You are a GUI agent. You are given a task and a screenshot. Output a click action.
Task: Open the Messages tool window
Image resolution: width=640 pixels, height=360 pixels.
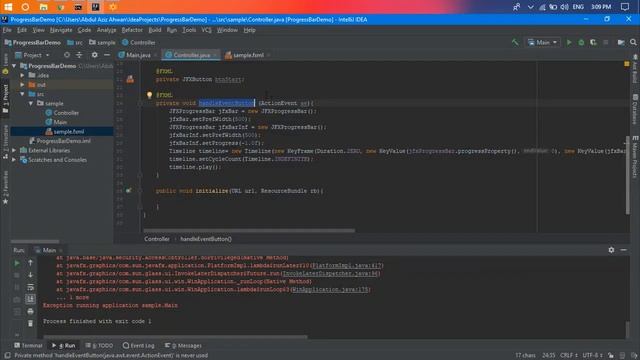click(x=183, y=345)
